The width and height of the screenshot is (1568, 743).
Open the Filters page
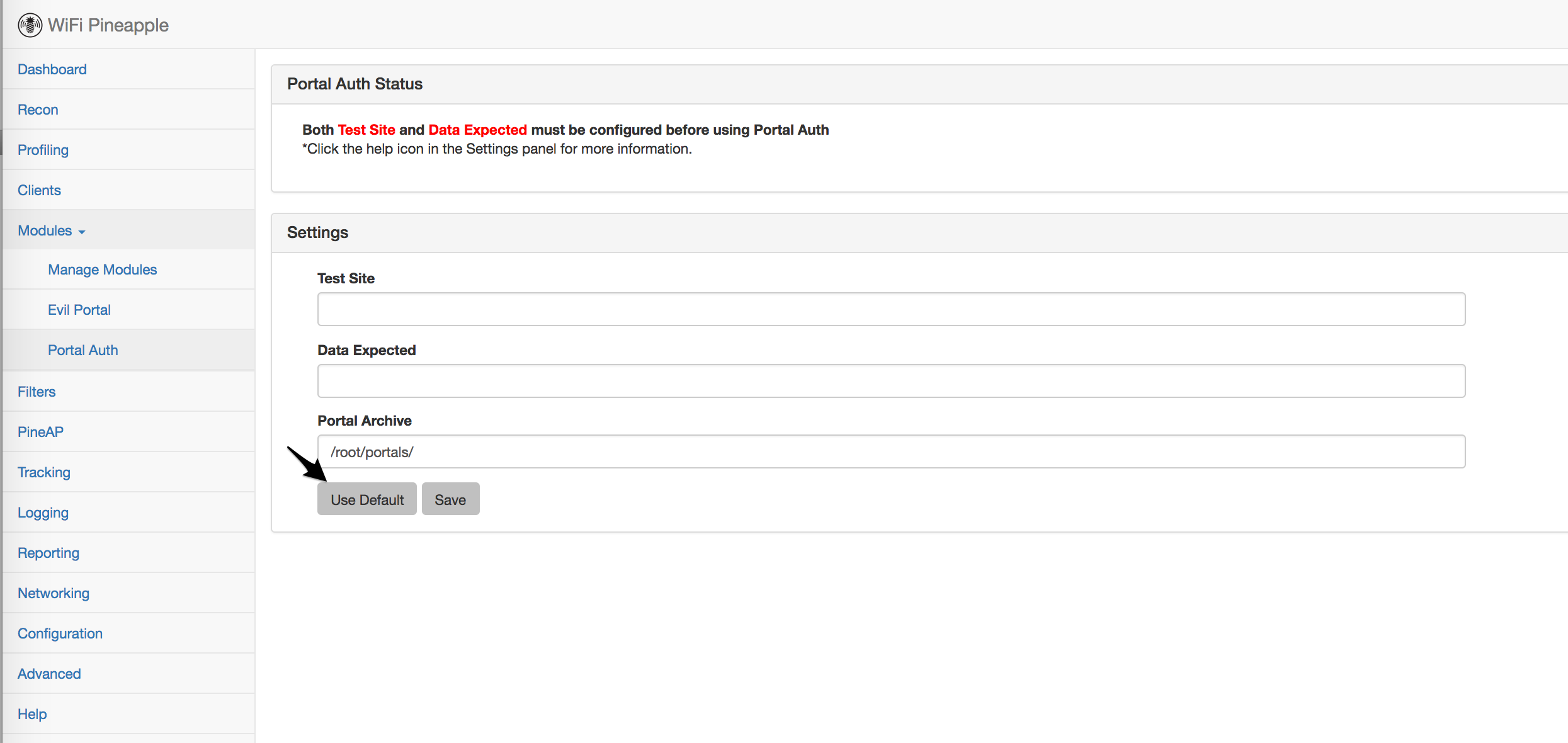[37, 392]
